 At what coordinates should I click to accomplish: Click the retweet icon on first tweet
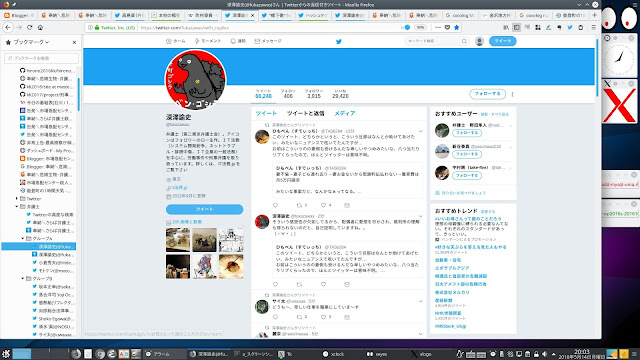(299, 205)
